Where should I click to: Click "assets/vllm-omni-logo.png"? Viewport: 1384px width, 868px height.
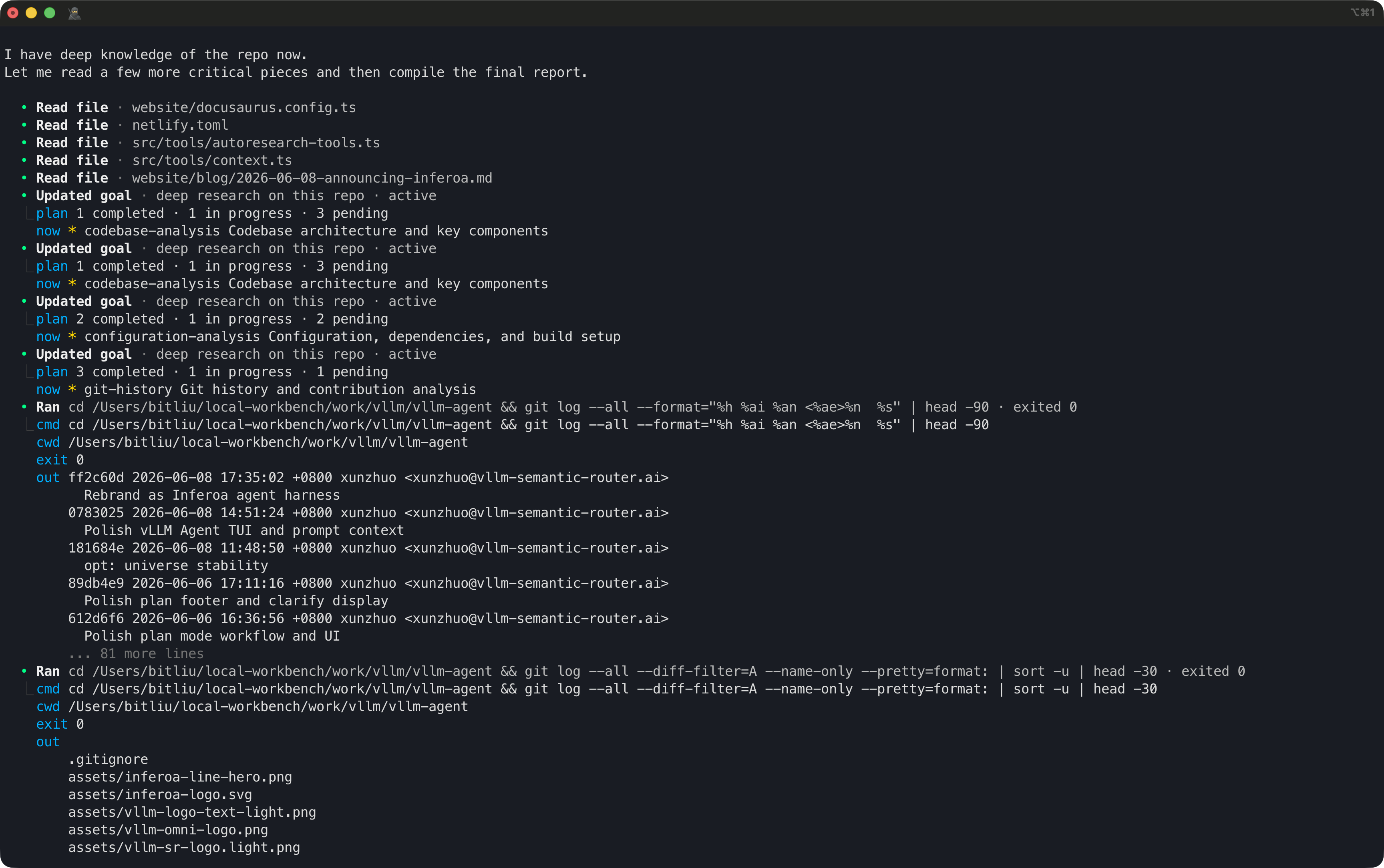168,830
